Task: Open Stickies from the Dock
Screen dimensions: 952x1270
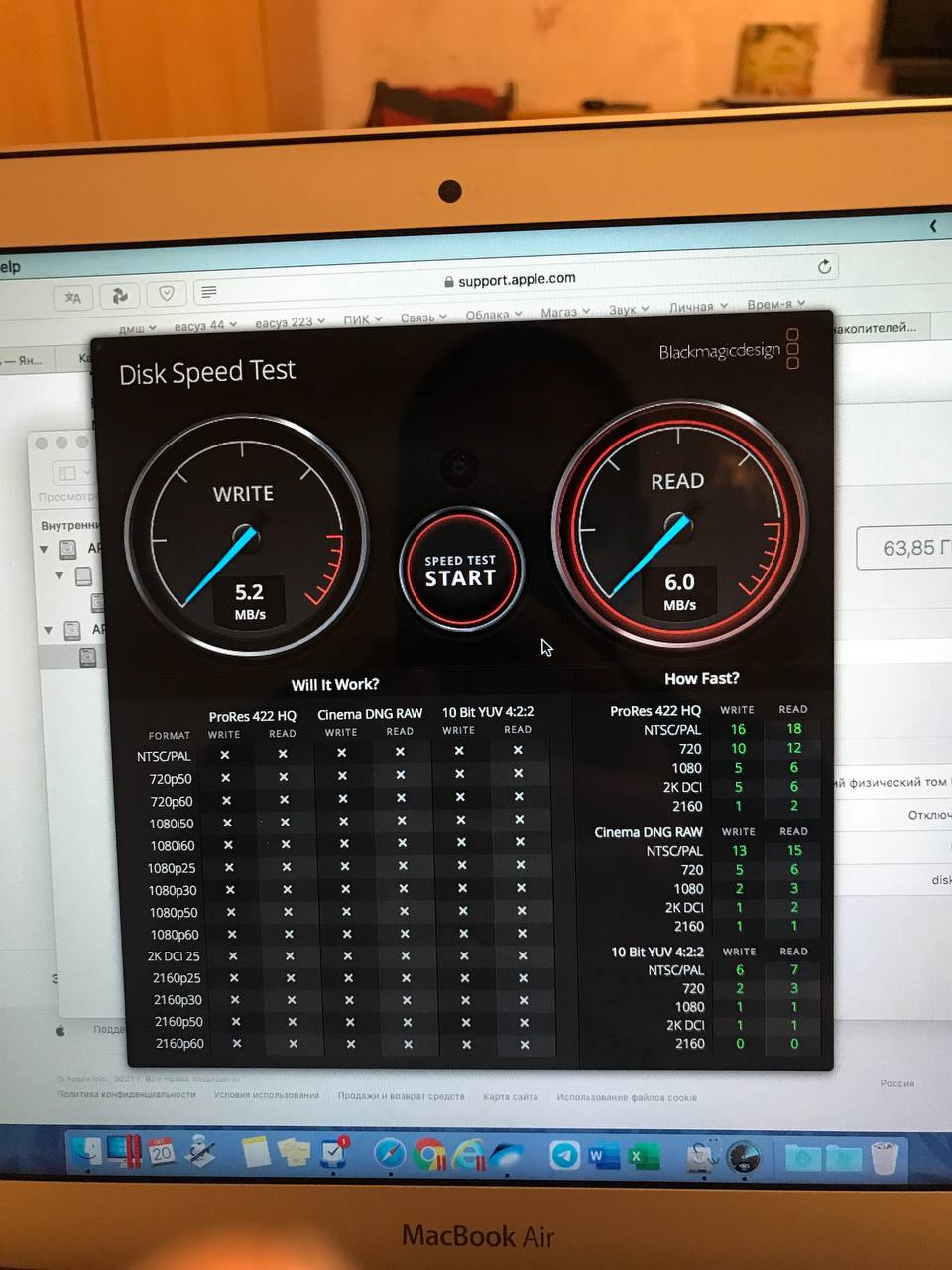Action: click(294, 1152)
